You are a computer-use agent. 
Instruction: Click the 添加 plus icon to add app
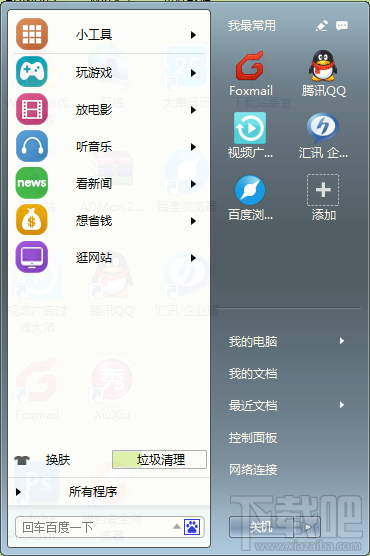click(x=323, y=190)
